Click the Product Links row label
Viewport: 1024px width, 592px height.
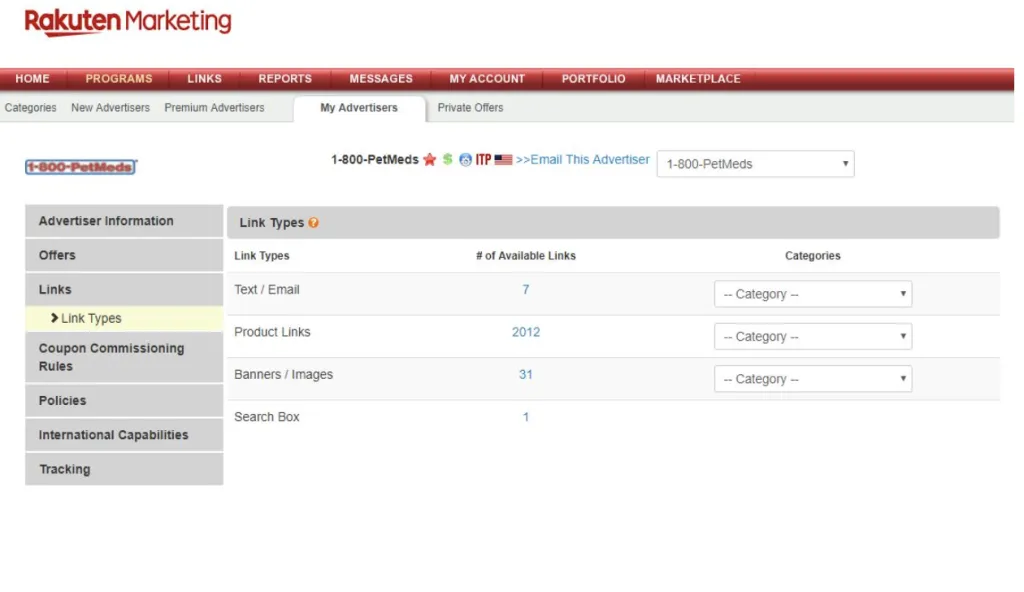coord(272,332)
